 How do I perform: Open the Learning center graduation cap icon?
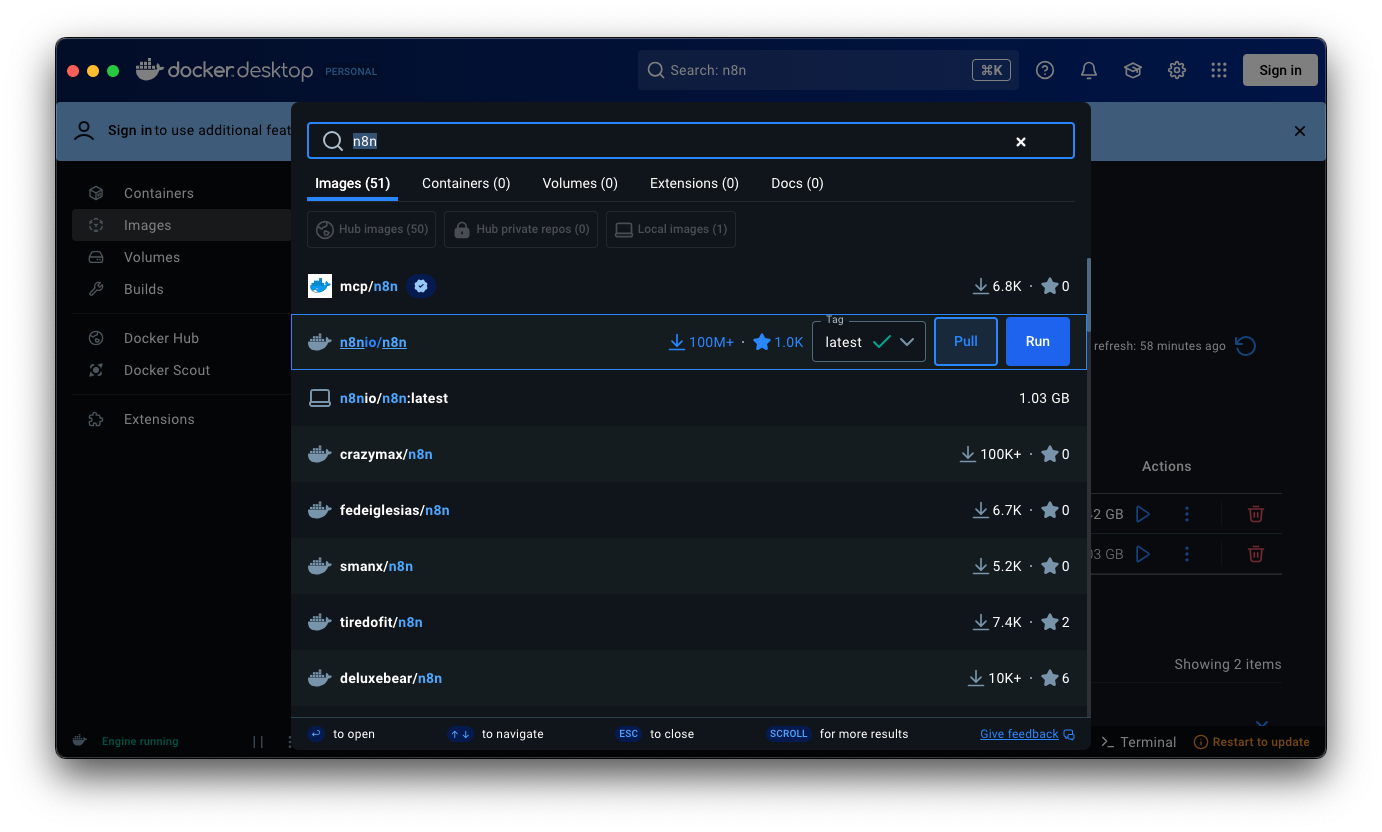[1133, 70]
